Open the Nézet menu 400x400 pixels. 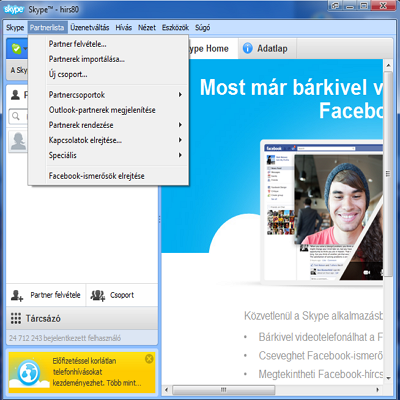tap(147, 28)
